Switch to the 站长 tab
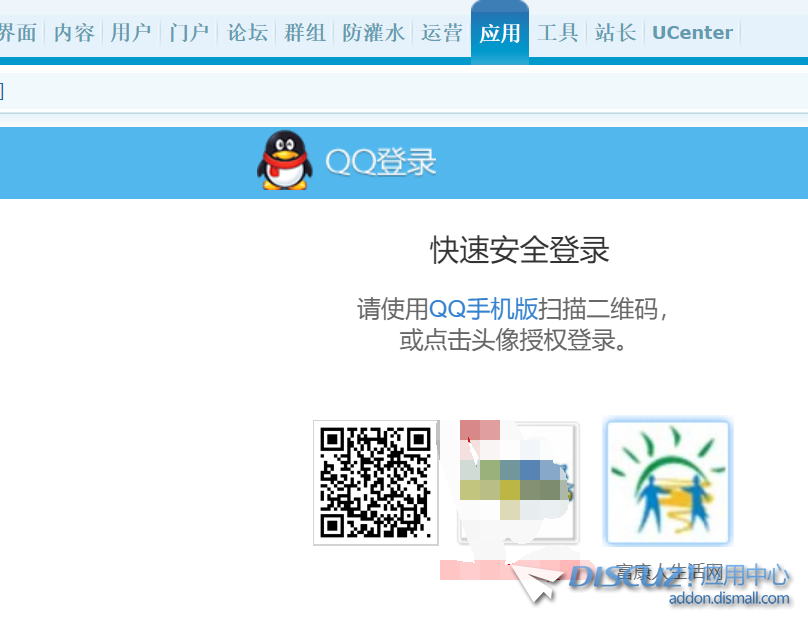Viewport: 808px width, 624px height. [x=615, y=33]
